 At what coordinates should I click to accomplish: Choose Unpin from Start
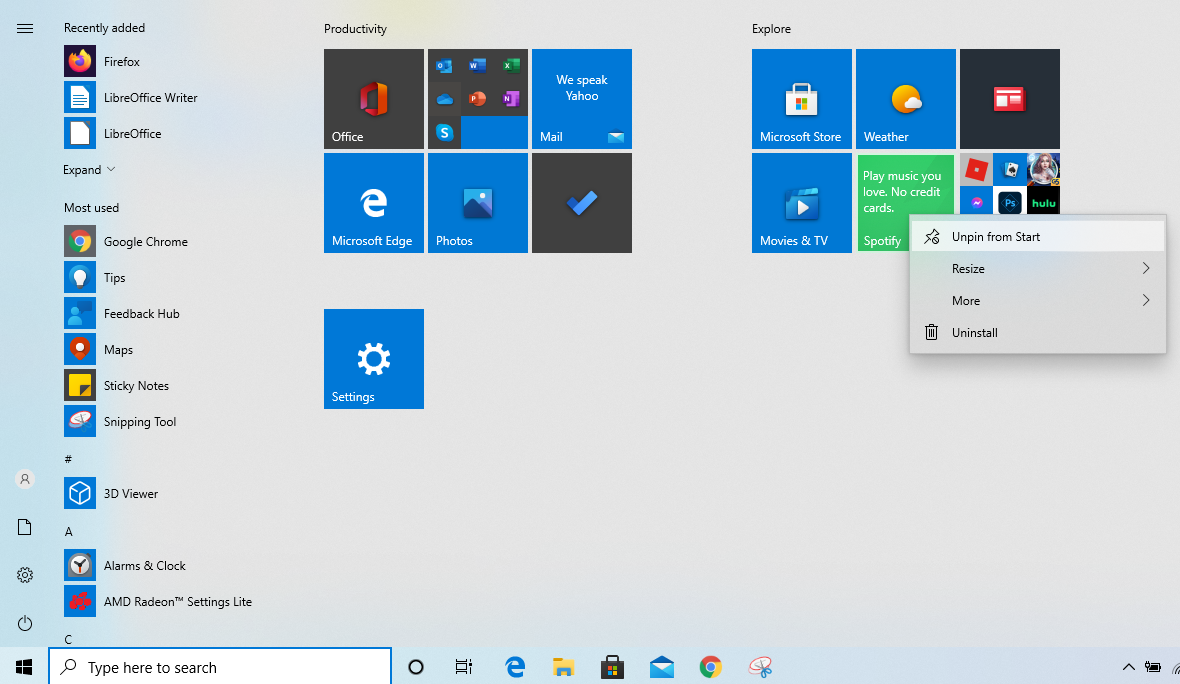[x=1038, y=237]
